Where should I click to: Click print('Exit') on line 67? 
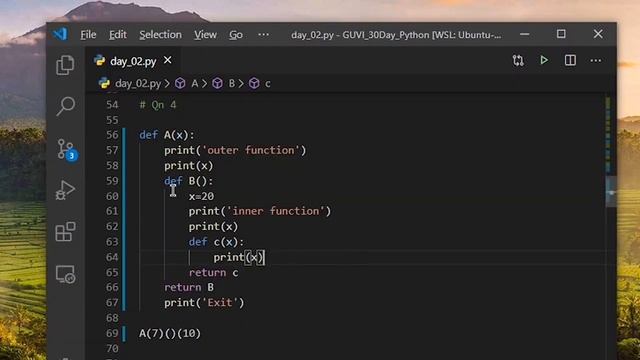pyautogui.click(x=204, y=303)
